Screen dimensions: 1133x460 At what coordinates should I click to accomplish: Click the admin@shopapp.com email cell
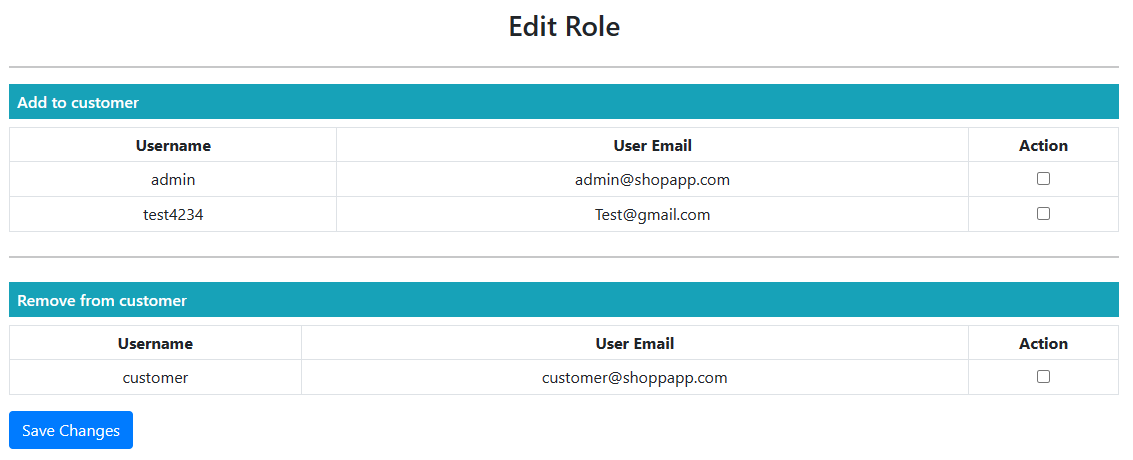652,180
